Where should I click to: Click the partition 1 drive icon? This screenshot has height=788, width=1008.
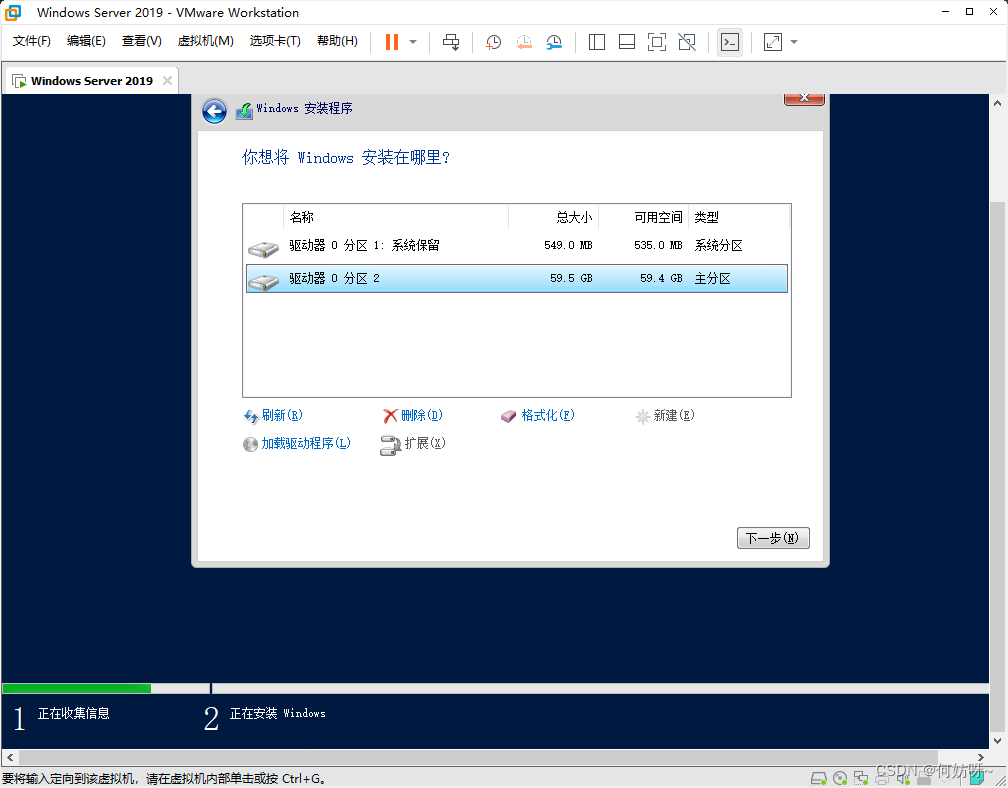click(264, 248)
